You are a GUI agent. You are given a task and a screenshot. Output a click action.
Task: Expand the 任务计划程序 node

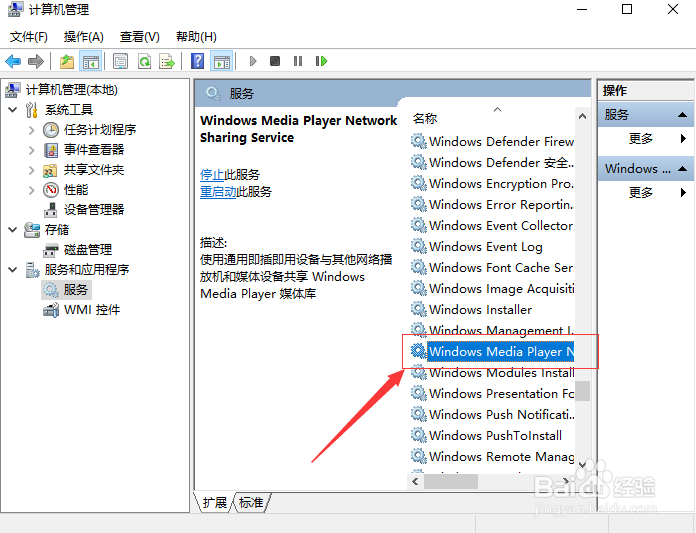click(x=31, y=130)
